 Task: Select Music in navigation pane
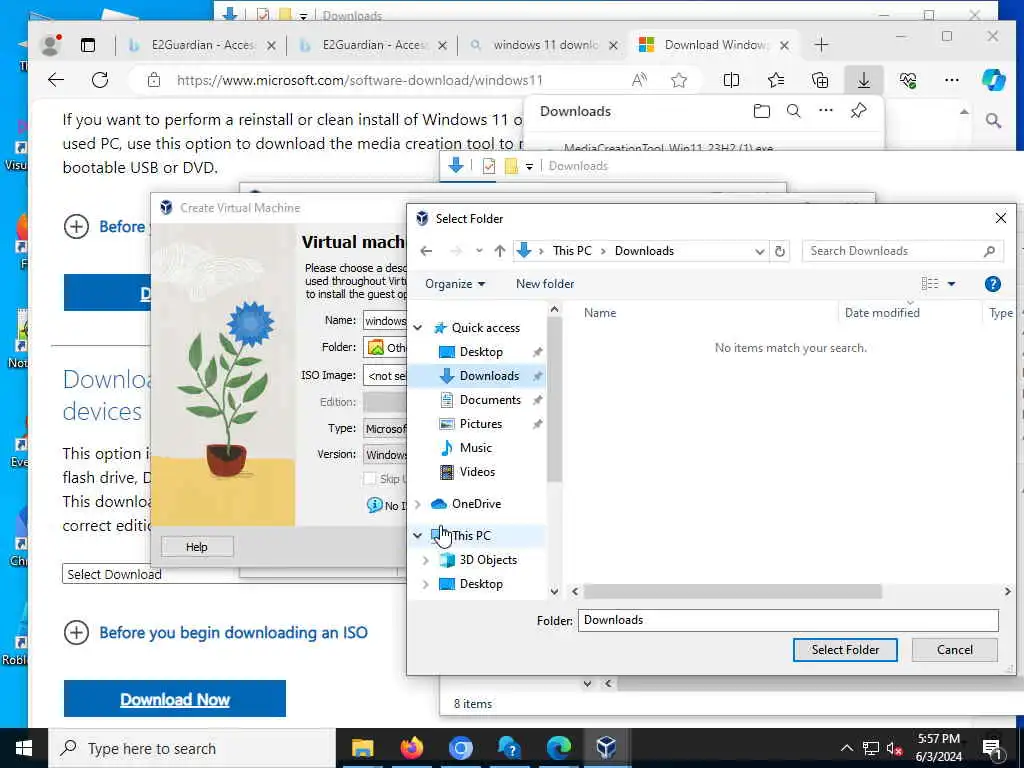click(x=475, y=448)
